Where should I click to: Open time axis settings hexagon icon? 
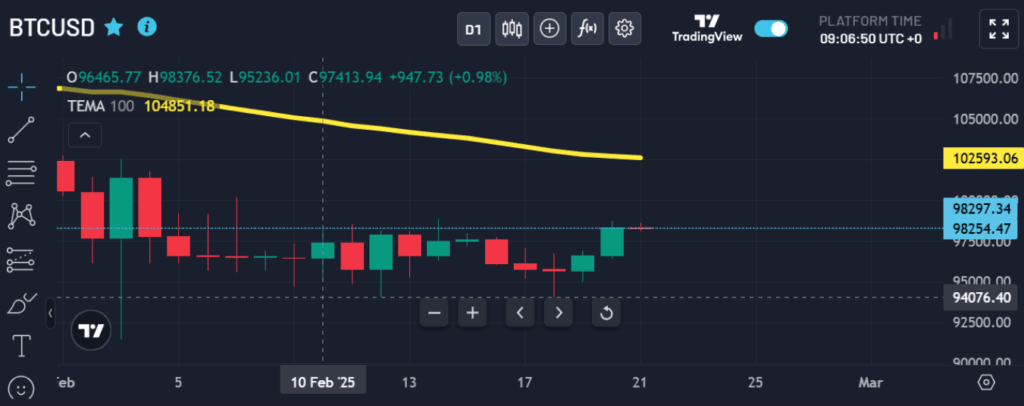point(986,382)
